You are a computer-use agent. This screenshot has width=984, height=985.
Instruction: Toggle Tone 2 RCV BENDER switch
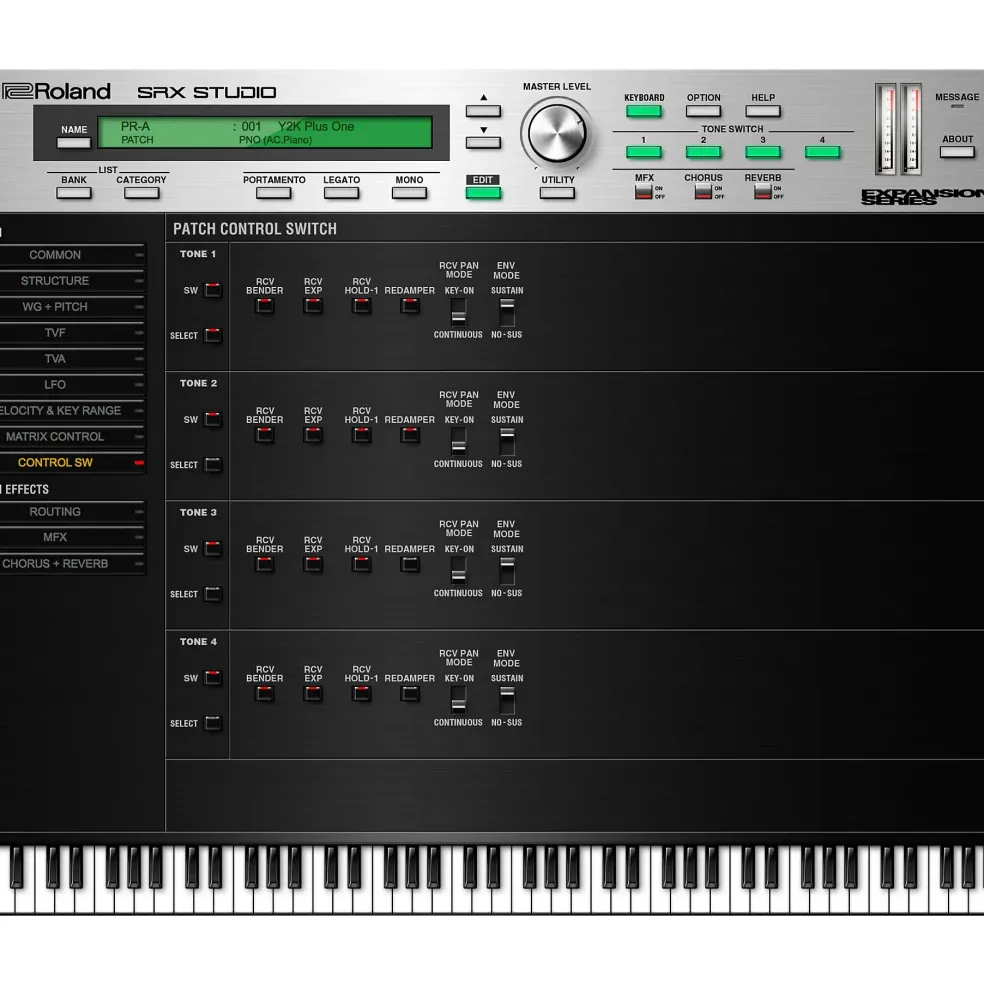tap(265, 435)
